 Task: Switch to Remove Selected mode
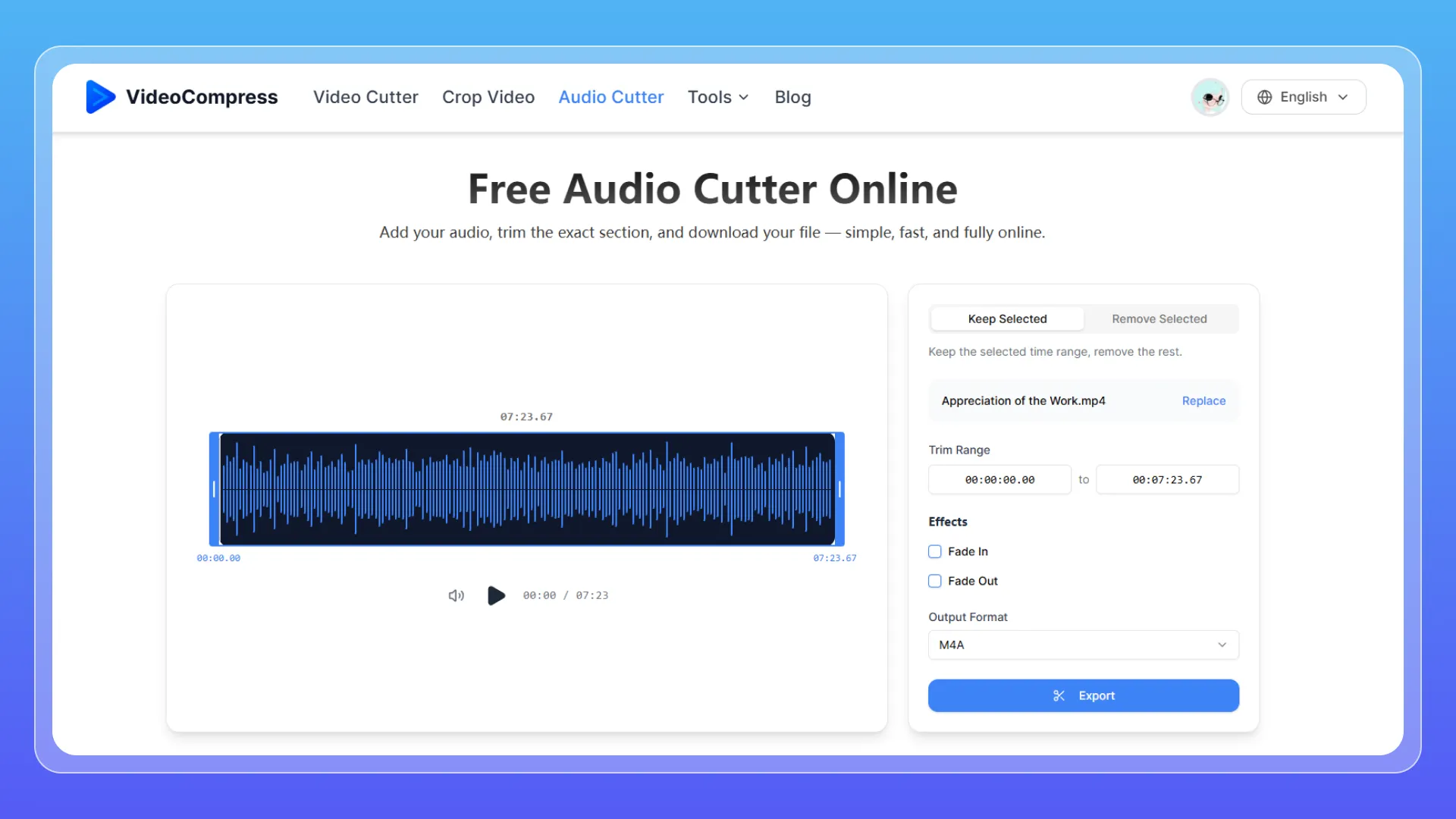coord(1159,318)
